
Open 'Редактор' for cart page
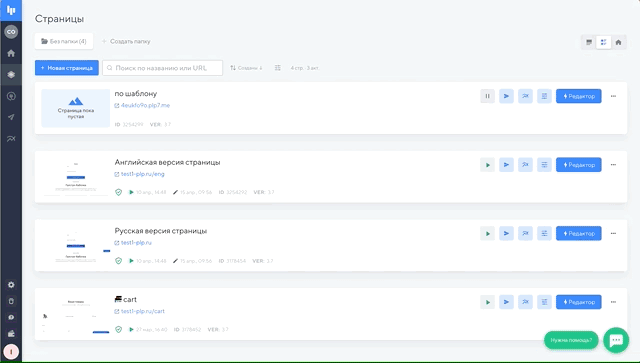[578, 302]
